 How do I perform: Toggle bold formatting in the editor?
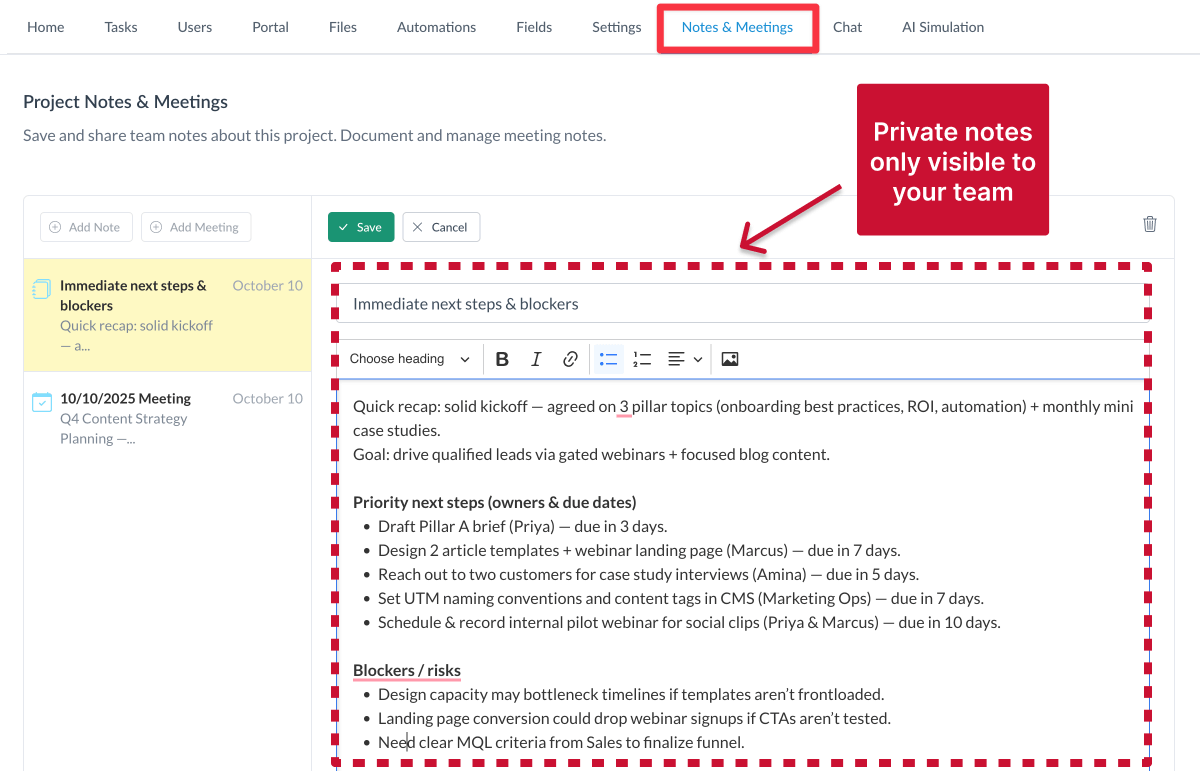pos(502,358)
